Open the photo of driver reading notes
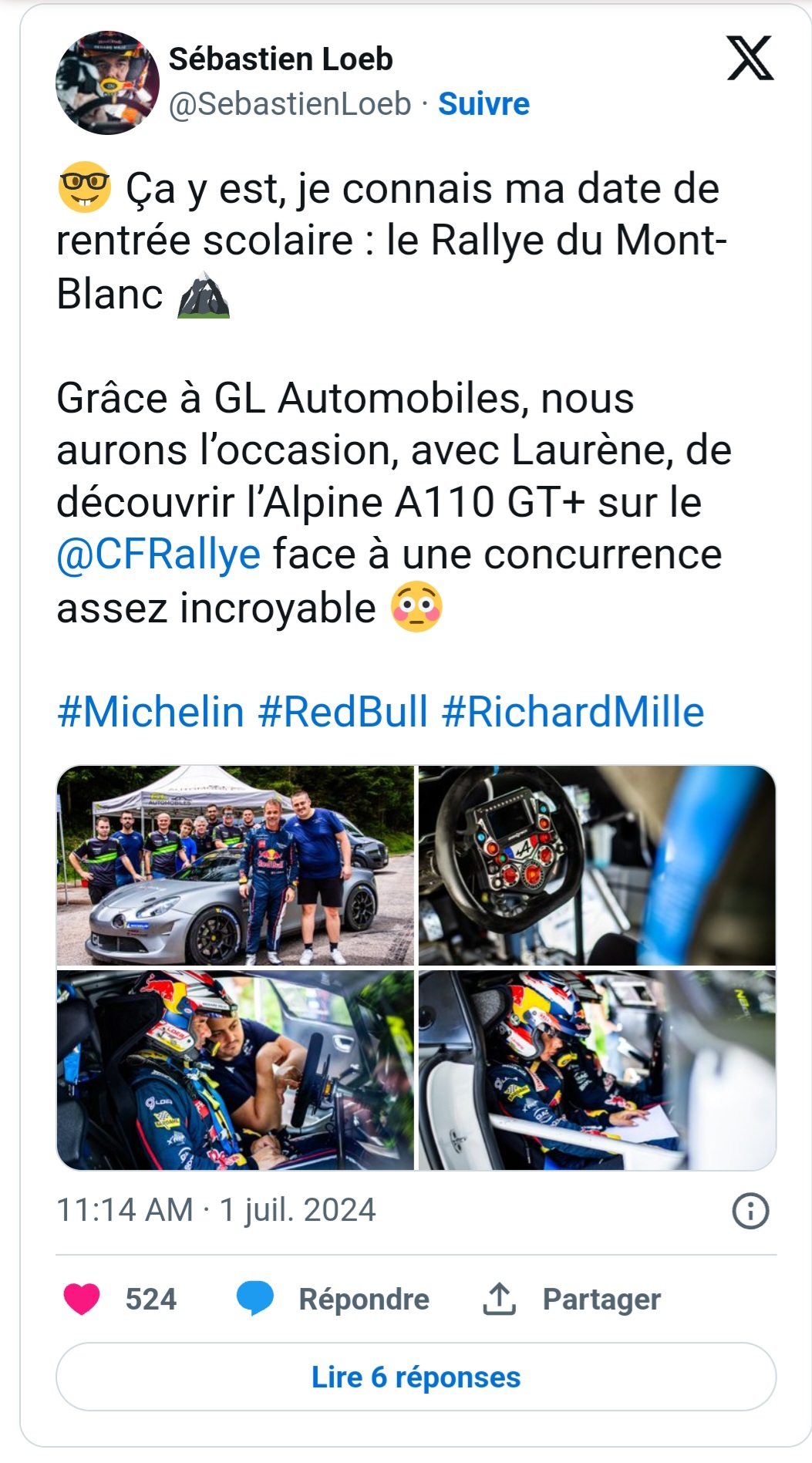Viewport: 812px width, 1463px height. pyautogui.click(x=597, y=1070)
